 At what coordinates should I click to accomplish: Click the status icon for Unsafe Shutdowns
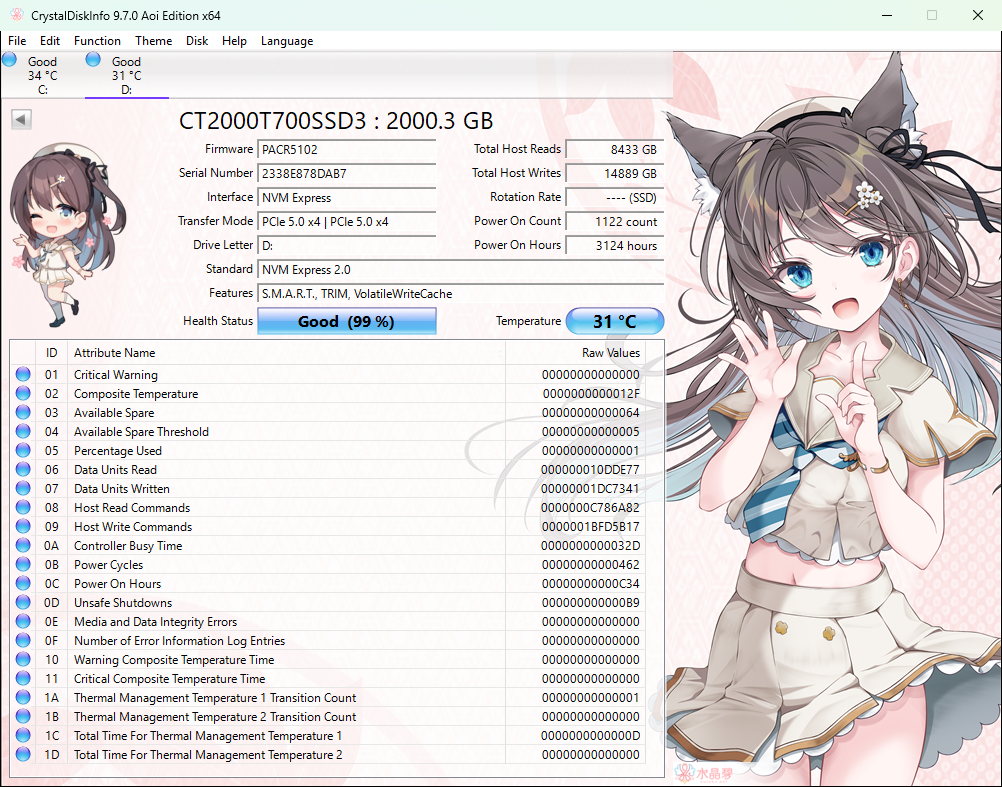click(23, 602)
